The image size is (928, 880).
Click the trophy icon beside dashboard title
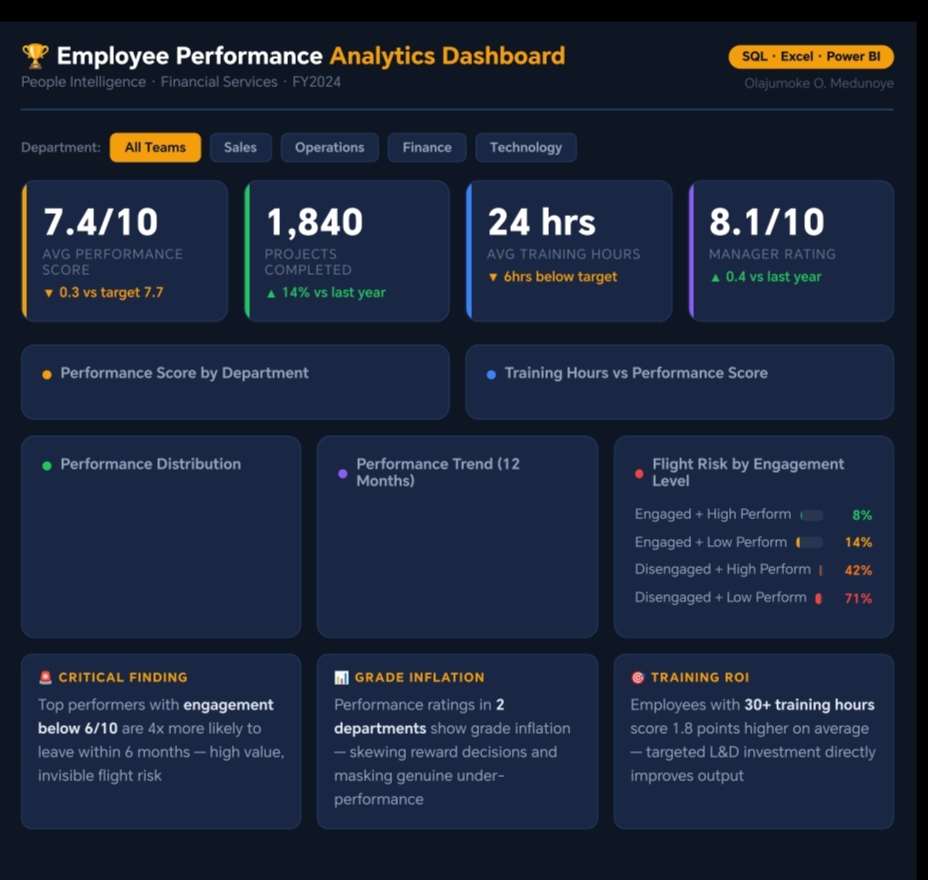(35, 56)
